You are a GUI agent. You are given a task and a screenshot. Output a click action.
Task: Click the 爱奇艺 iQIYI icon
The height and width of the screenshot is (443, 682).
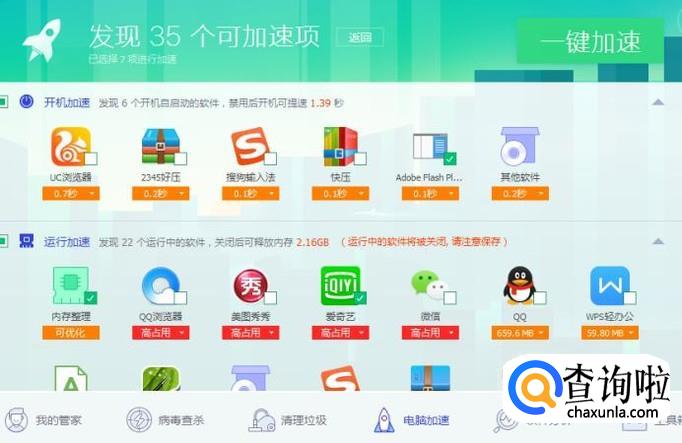tap(341, 286)
